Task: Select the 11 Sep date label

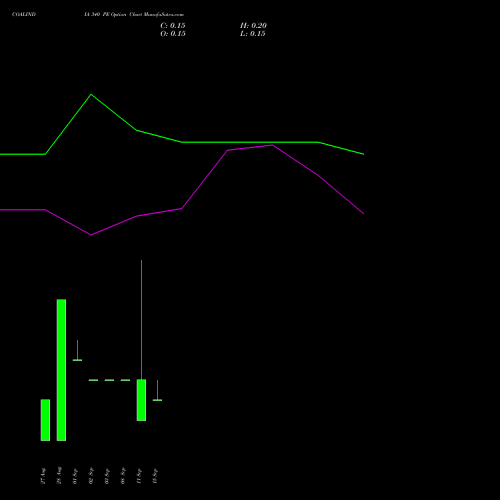Action: 139,476
